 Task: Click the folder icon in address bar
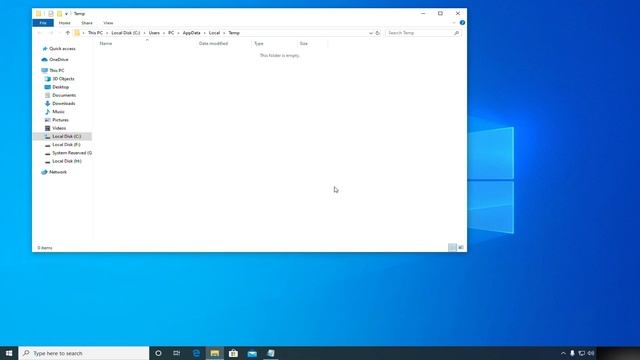click(x=77, y=33)
